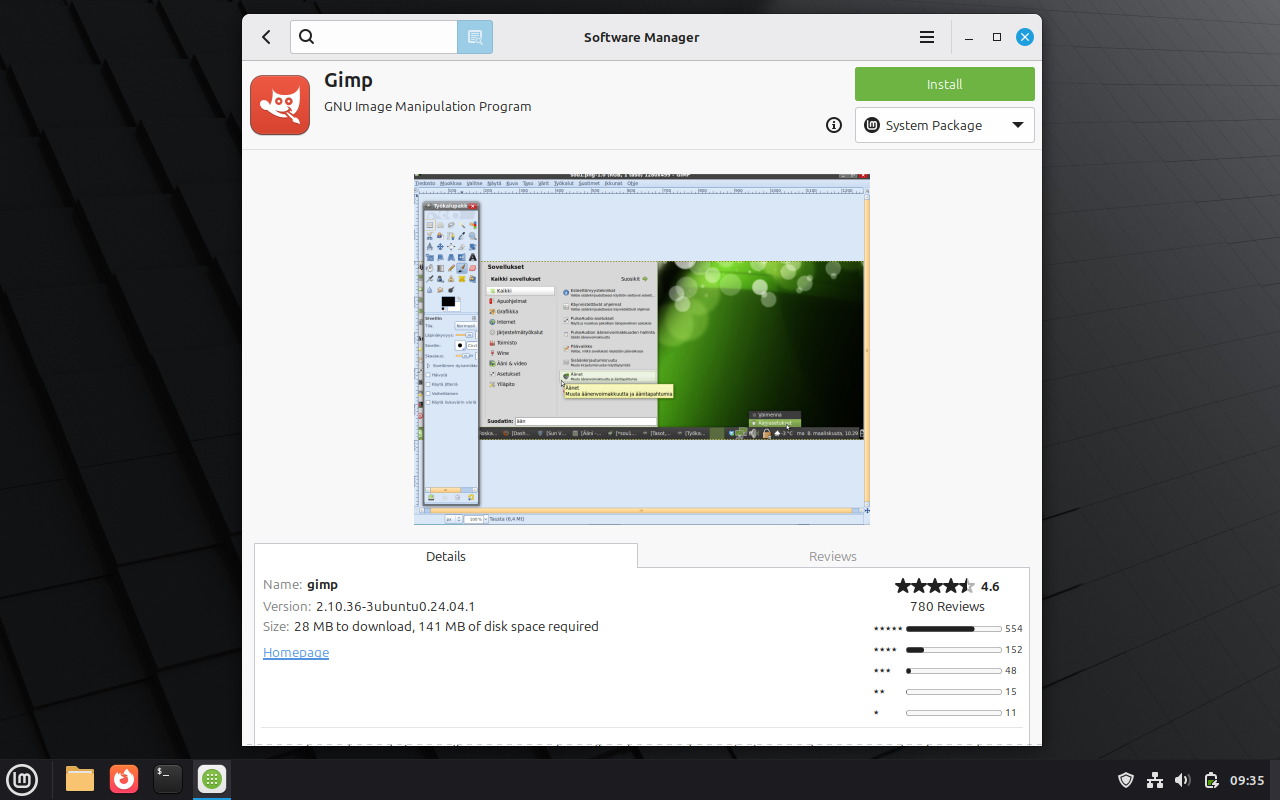Switch to the Reviews tab
The width and height of the screenshot is (1280, 800).
[x=832, y=556]
